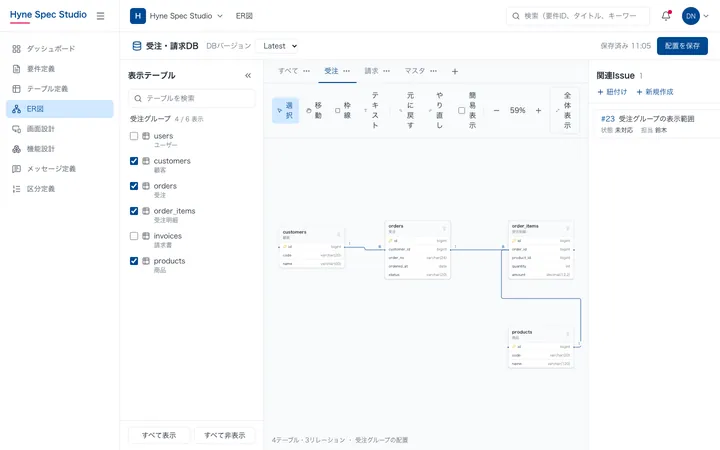Screen dimensions: 720x450
Task: Click the 新規作成 link
Action: click(x=655, y=92)
